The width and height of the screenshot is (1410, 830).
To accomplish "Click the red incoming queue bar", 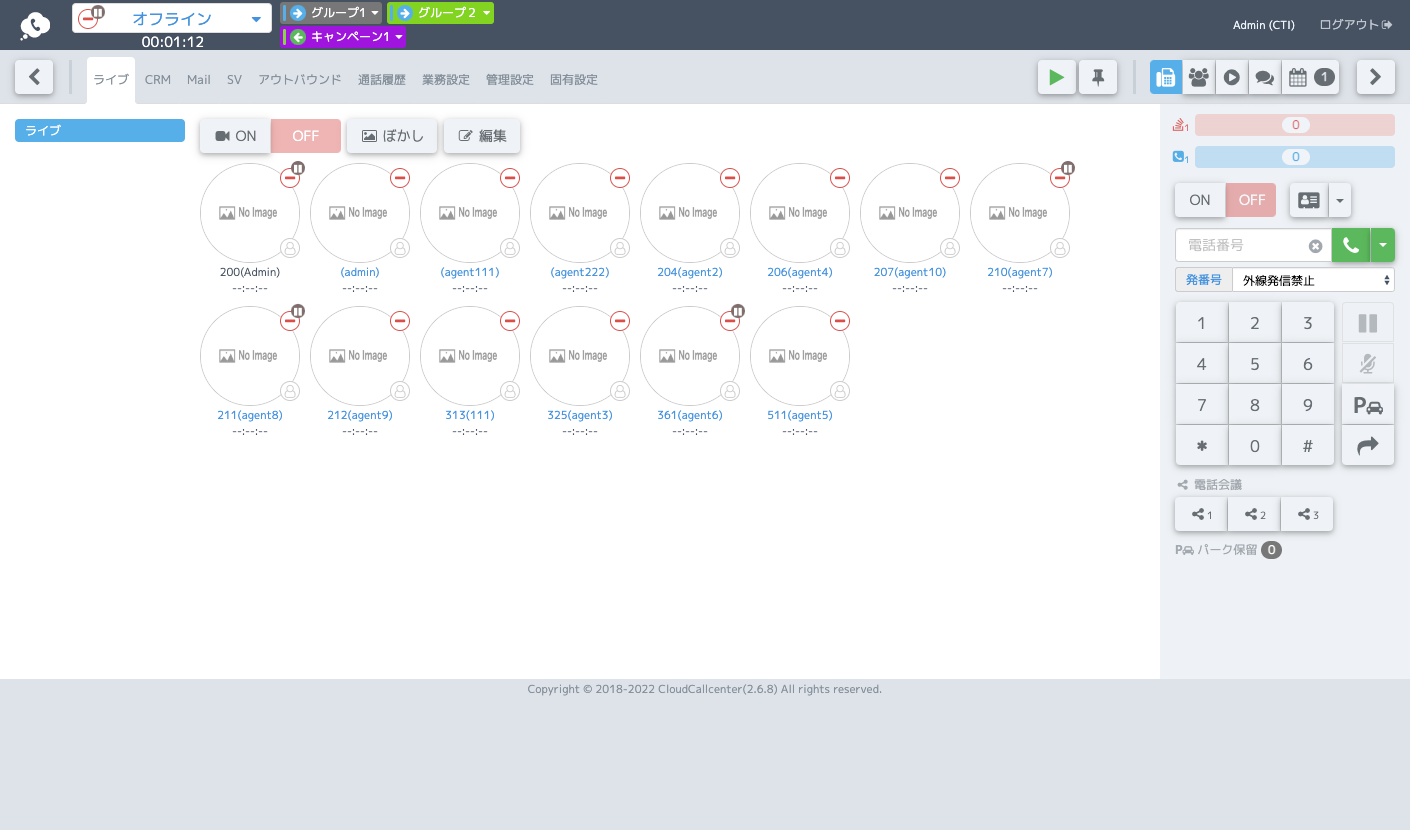I will (x=1295, y=125).
